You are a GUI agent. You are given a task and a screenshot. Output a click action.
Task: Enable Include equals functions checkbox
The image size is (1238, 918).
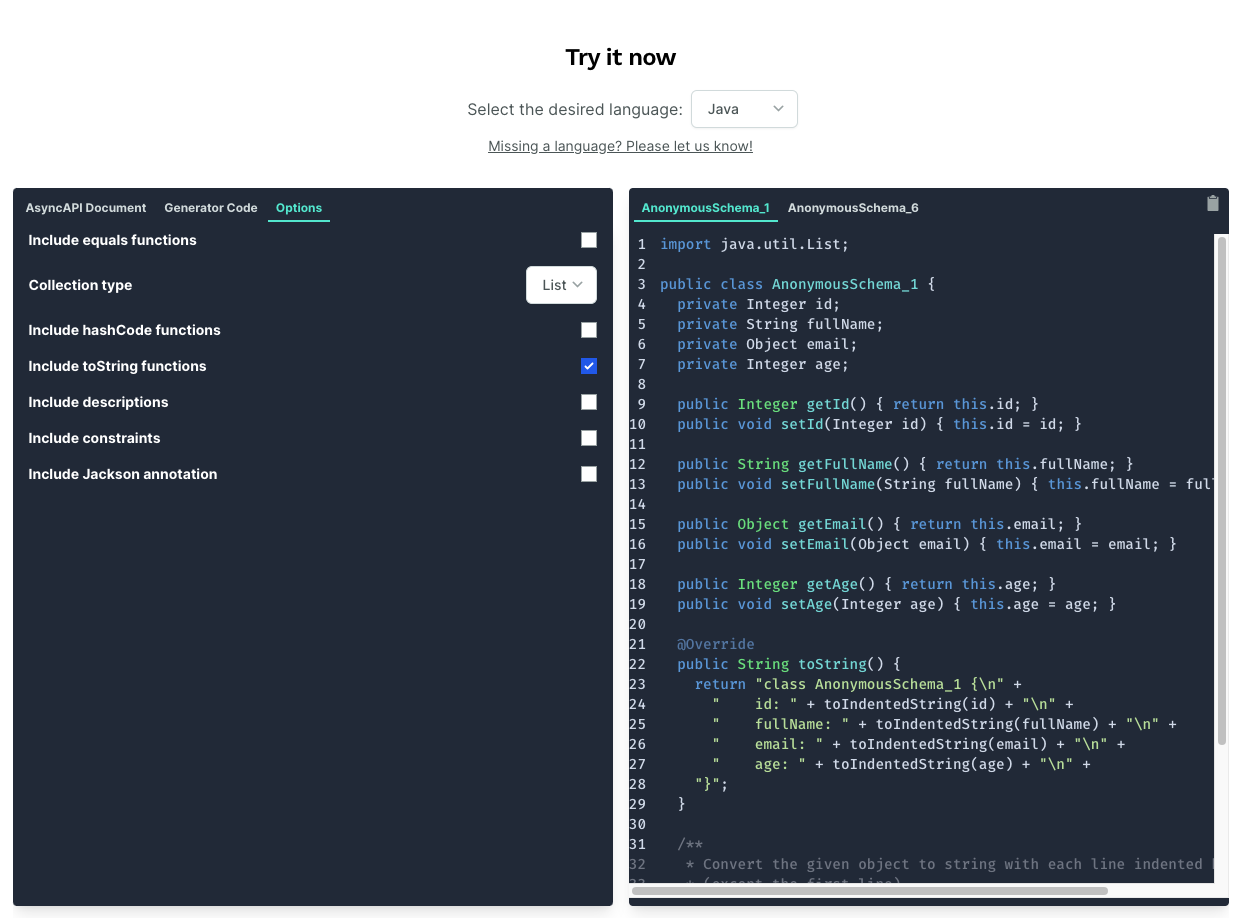tap(589, 240)
